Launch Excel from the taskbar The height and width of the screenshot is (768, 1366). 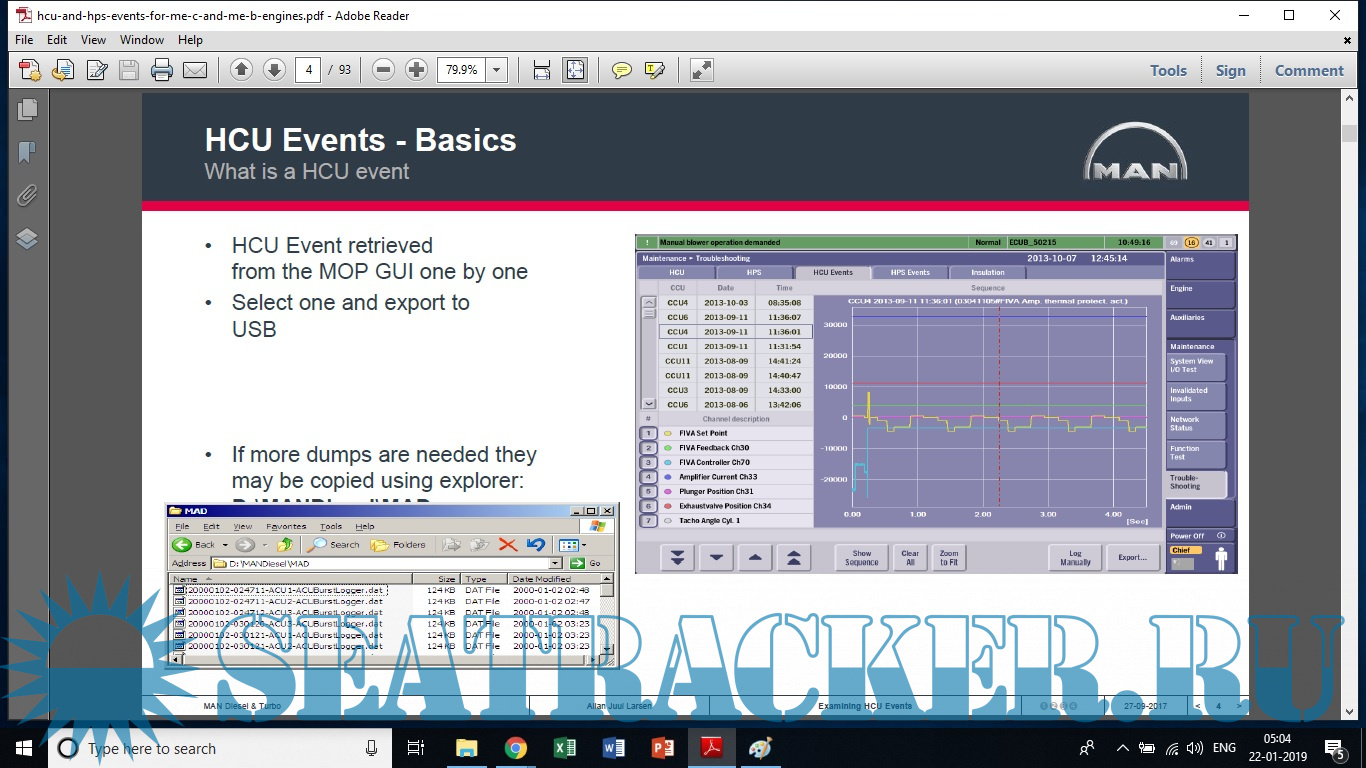(x=564, y=748)
